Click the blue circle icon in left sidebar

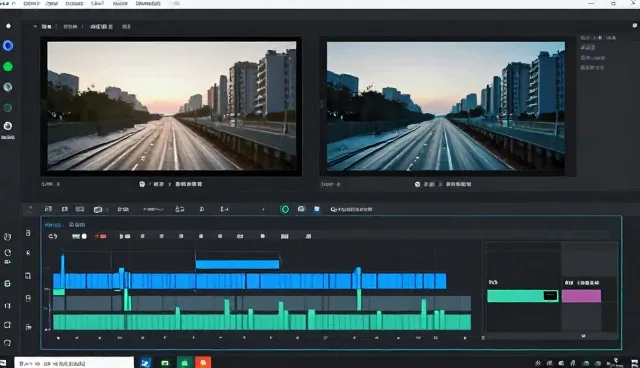click(x=8, y=46)
